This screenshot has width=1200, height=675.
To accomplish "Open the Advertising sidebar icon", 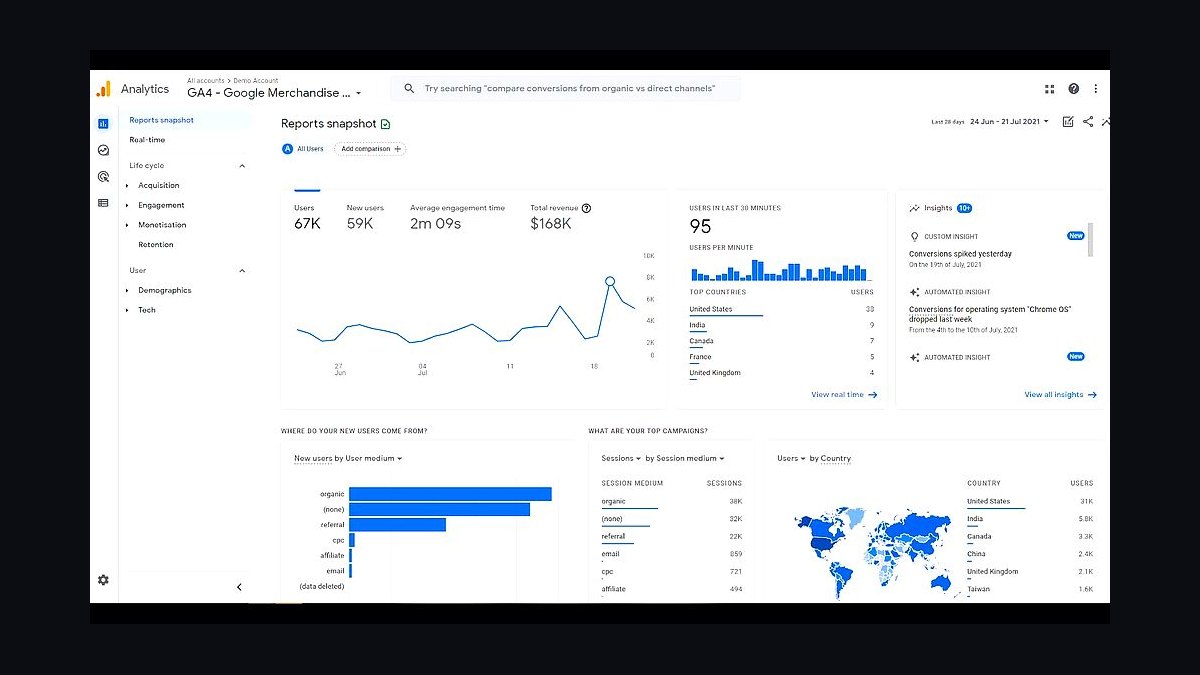I will 103,176.
